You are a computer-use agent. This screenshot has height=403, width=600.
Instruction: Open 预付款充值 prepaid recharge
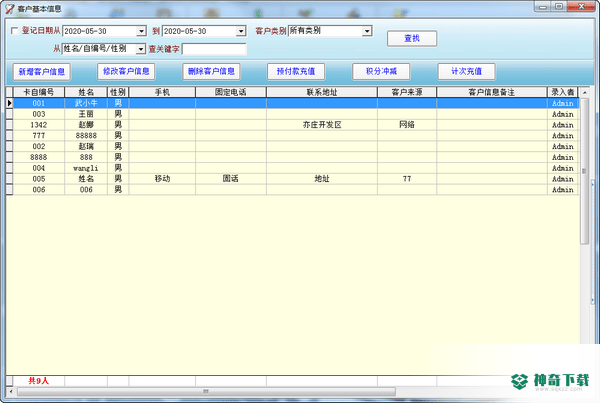click(296, 71)
